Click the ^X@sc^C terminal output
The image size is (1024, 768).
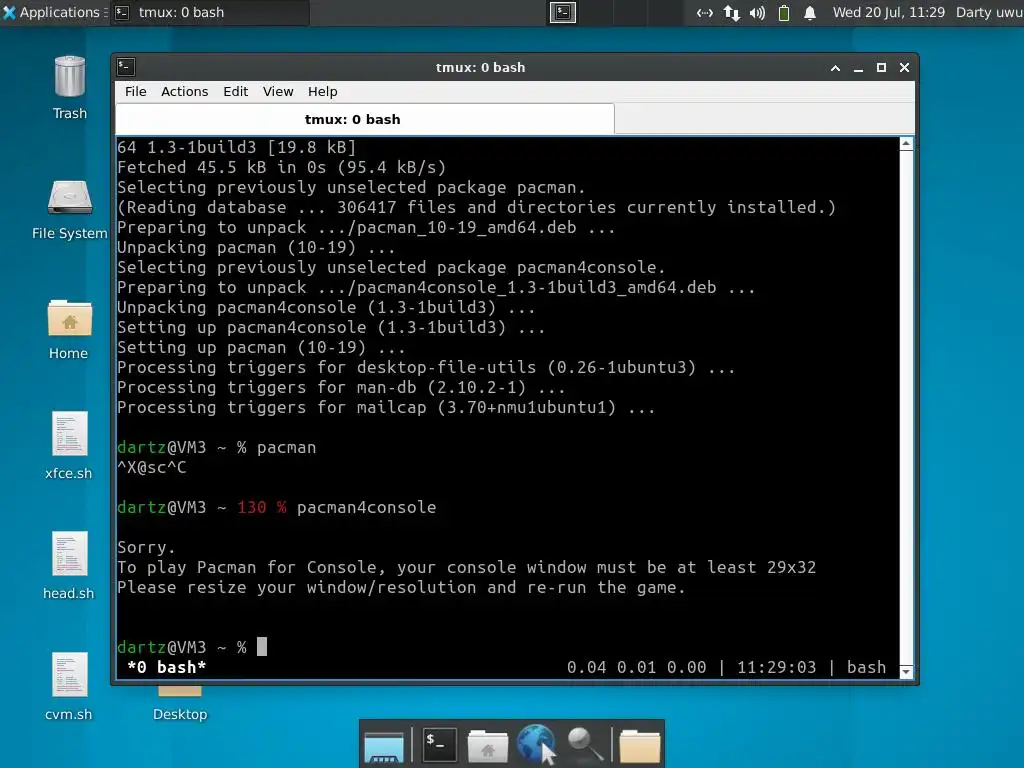point(152,468)
